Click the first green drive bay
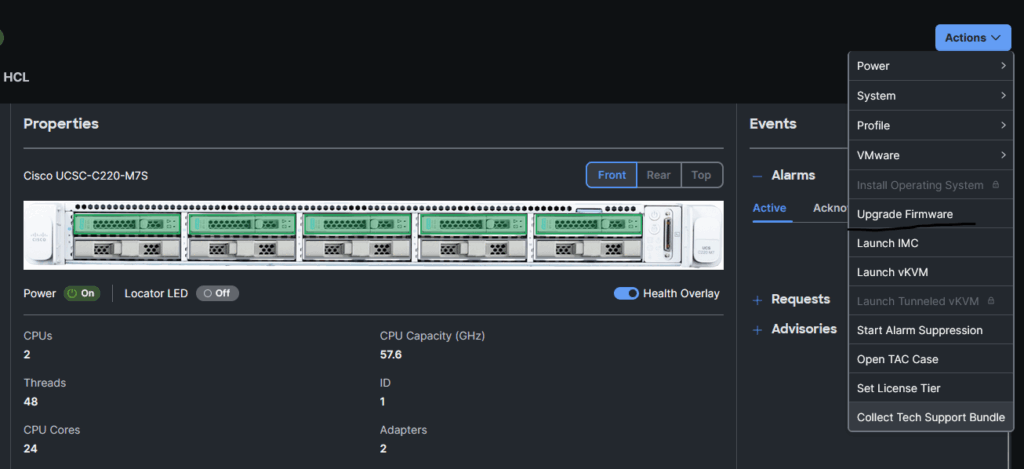1024x469 pixels. tap(127, 224)
